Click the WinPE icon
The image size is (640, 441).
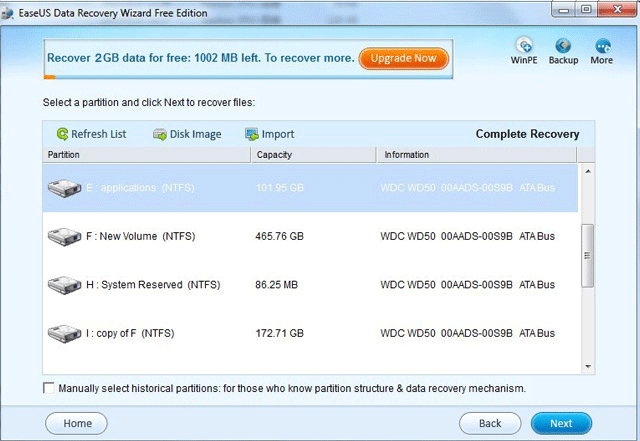[526, 46]
